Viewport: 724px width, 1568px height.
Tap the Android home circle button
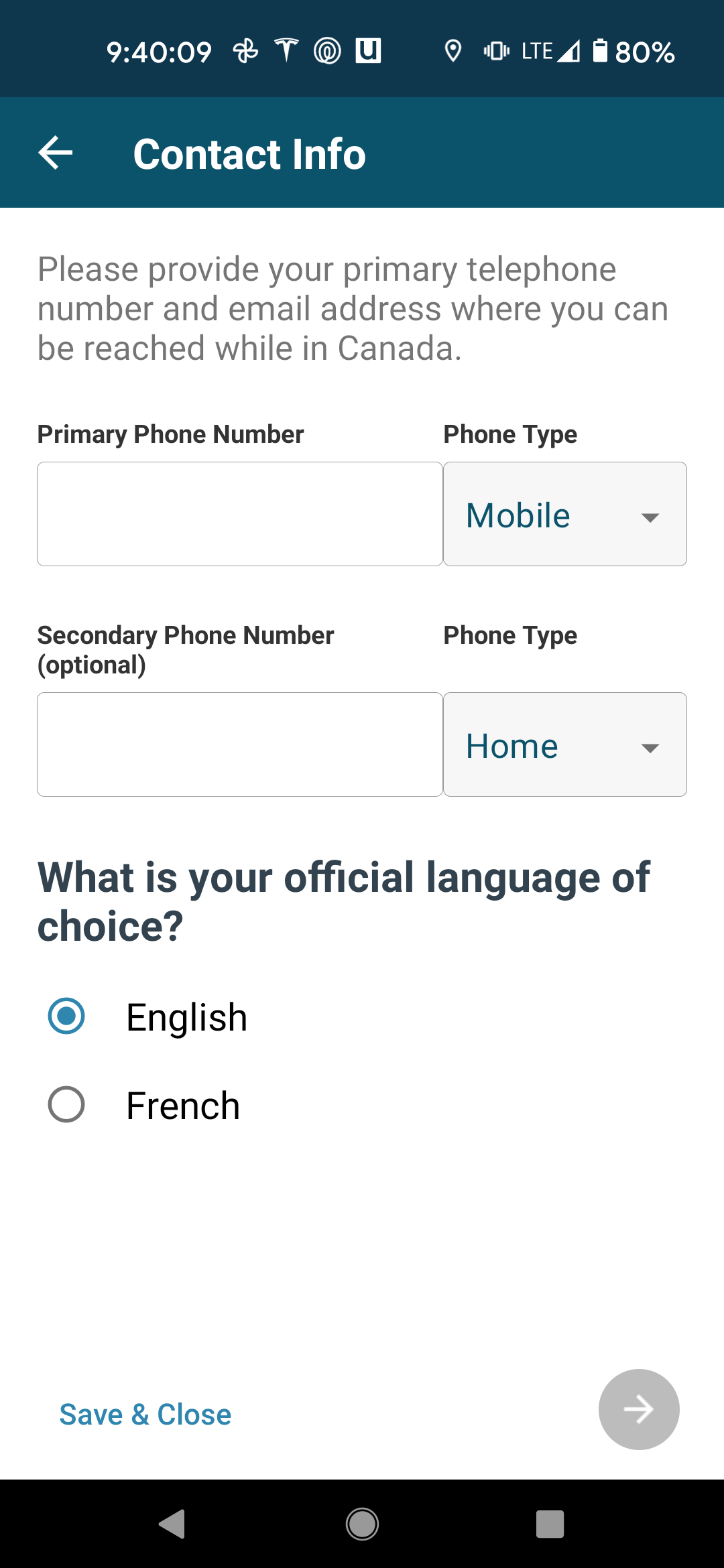(x=362, y=1524)
